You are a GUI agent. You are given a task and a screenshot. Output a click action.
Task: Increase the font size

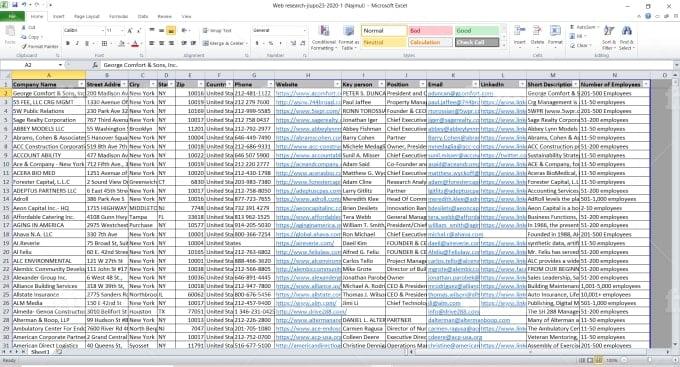(129, 30)
